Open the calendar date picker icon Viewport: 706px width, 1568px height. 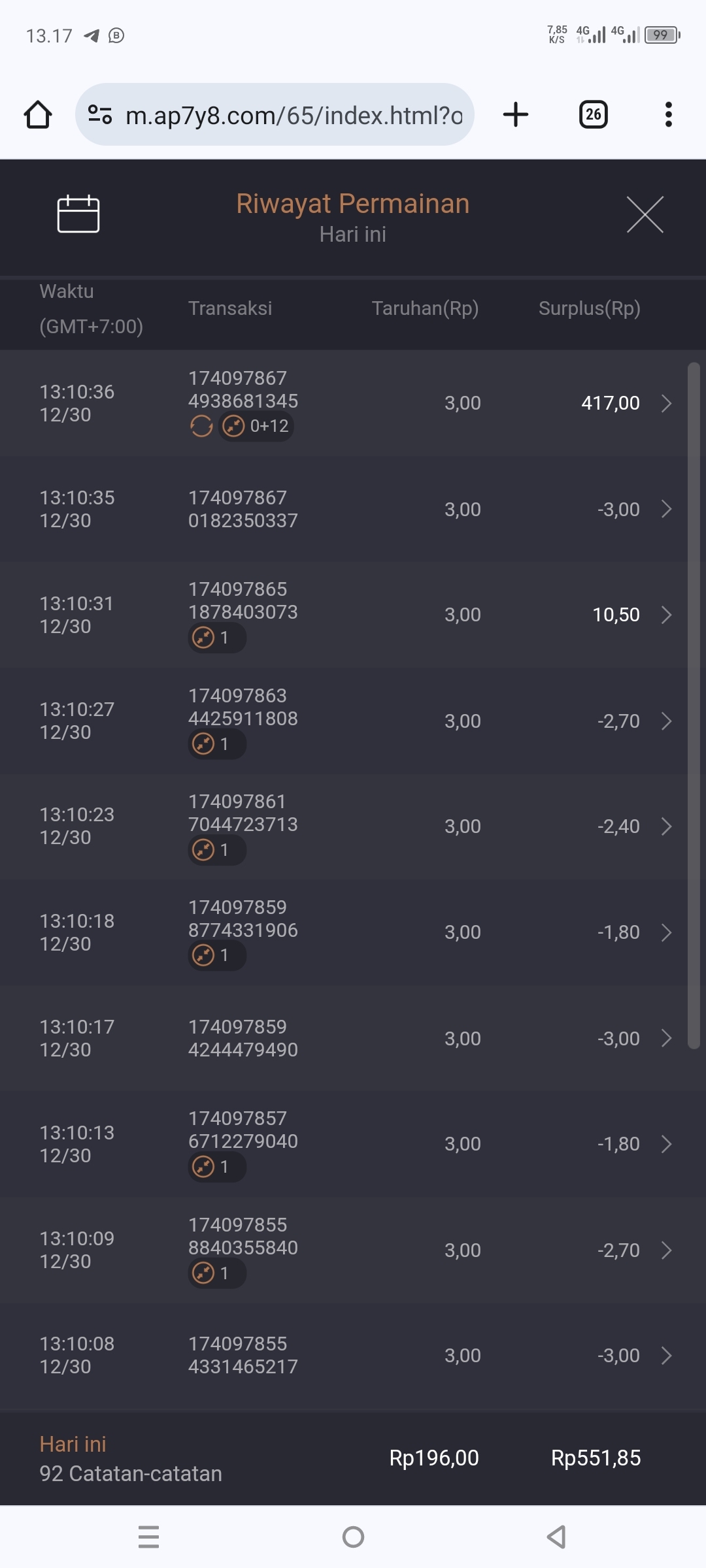tap(78, 214)
